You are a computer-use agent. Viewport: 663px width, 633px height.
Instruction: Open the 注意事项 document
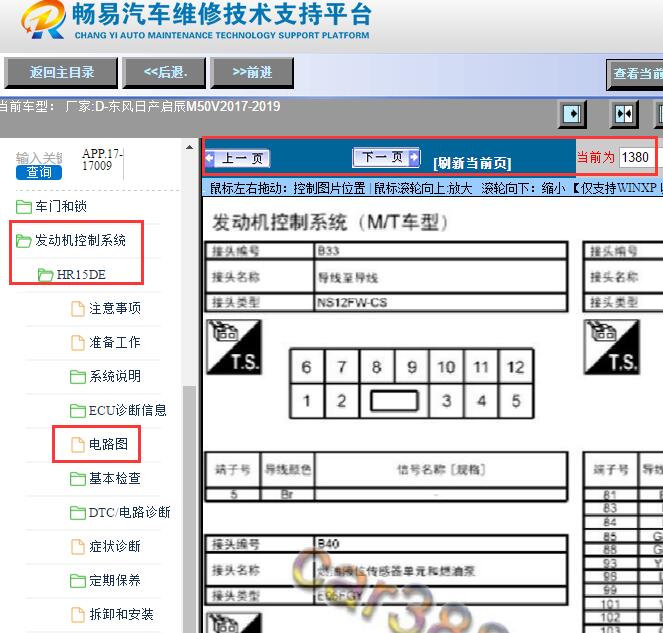point(115,308)
